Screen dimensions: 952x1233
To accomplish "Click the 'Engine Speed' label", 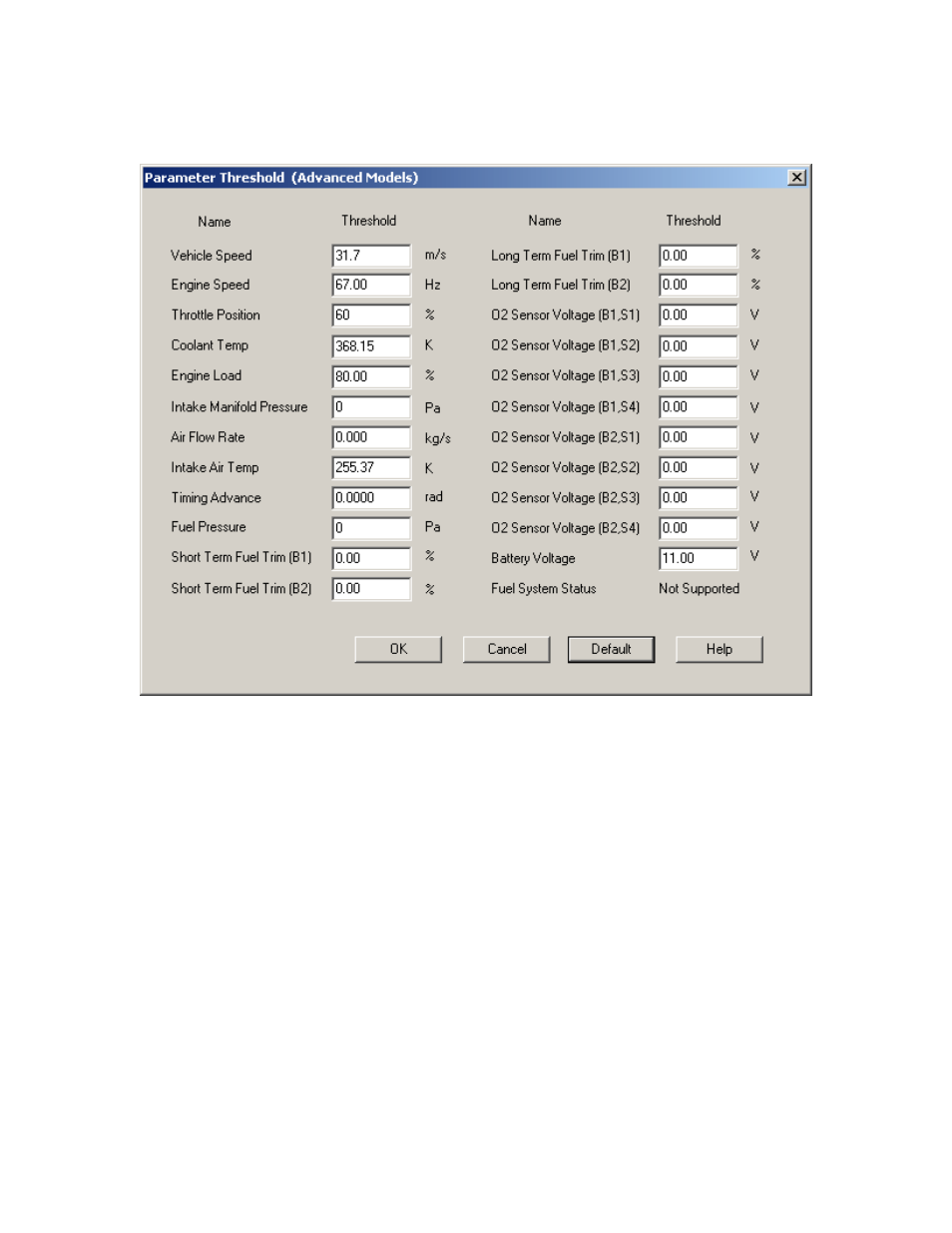I will click(210, 285).
